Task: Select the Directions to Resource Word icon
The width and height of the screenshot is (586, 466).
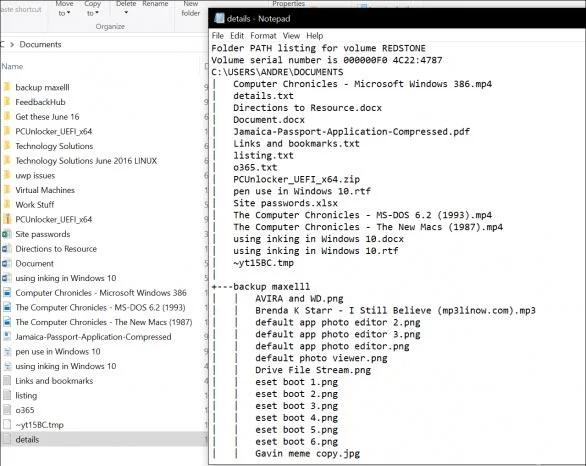Action: (x=7, y=249)
